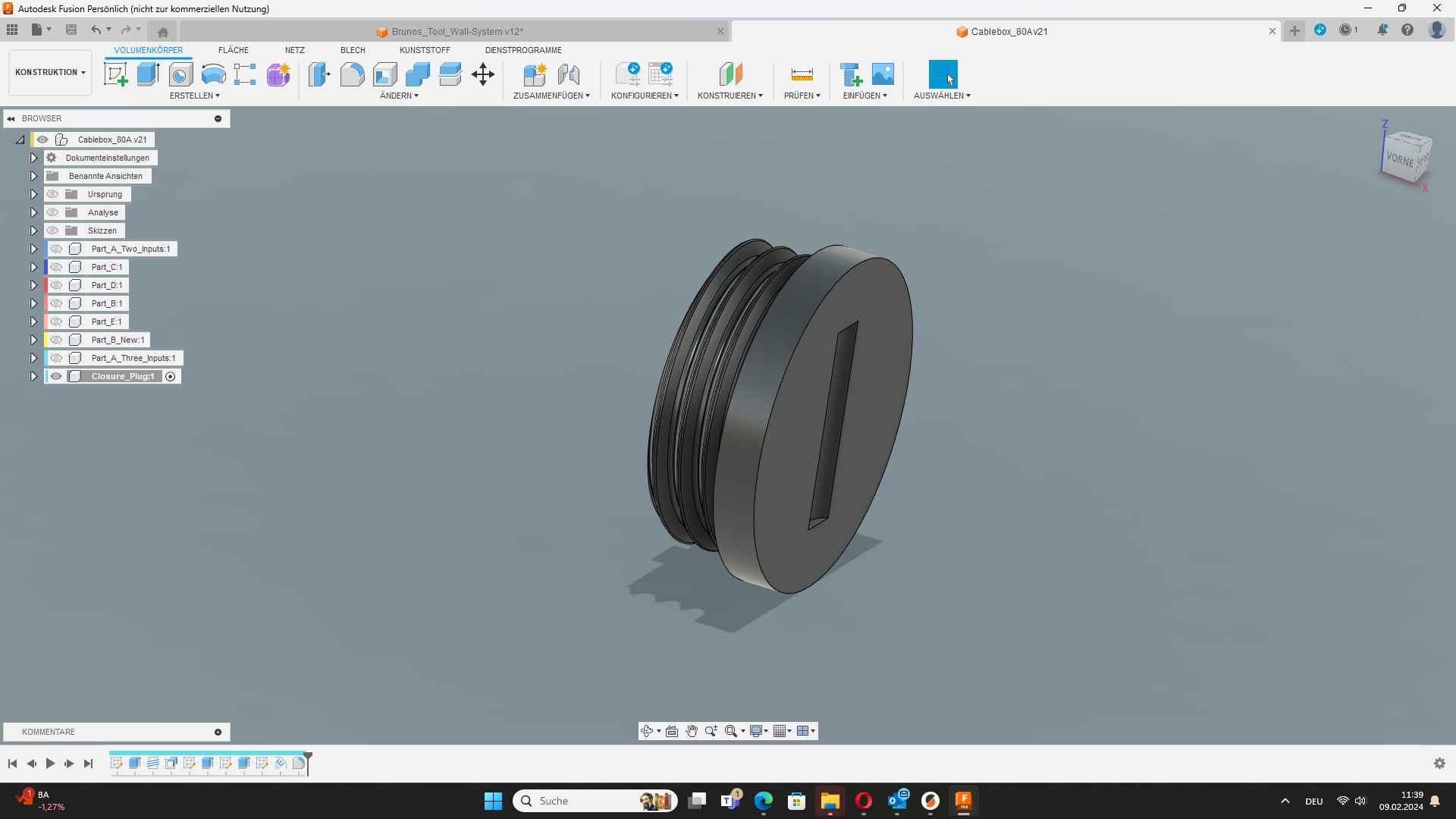The image size is (1456, 819).
Task: Open the ERSTELLEN dropdown menu
Action: 194,96
